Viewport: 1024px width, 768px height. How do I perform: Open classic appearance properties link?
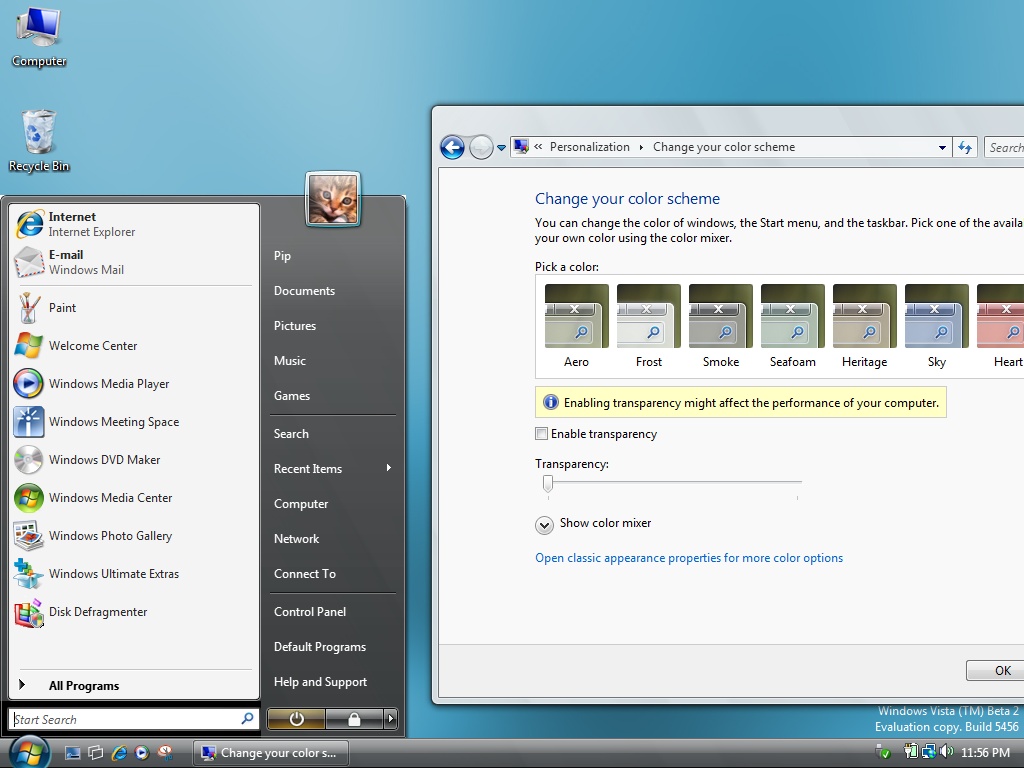(x=689, y=558)
